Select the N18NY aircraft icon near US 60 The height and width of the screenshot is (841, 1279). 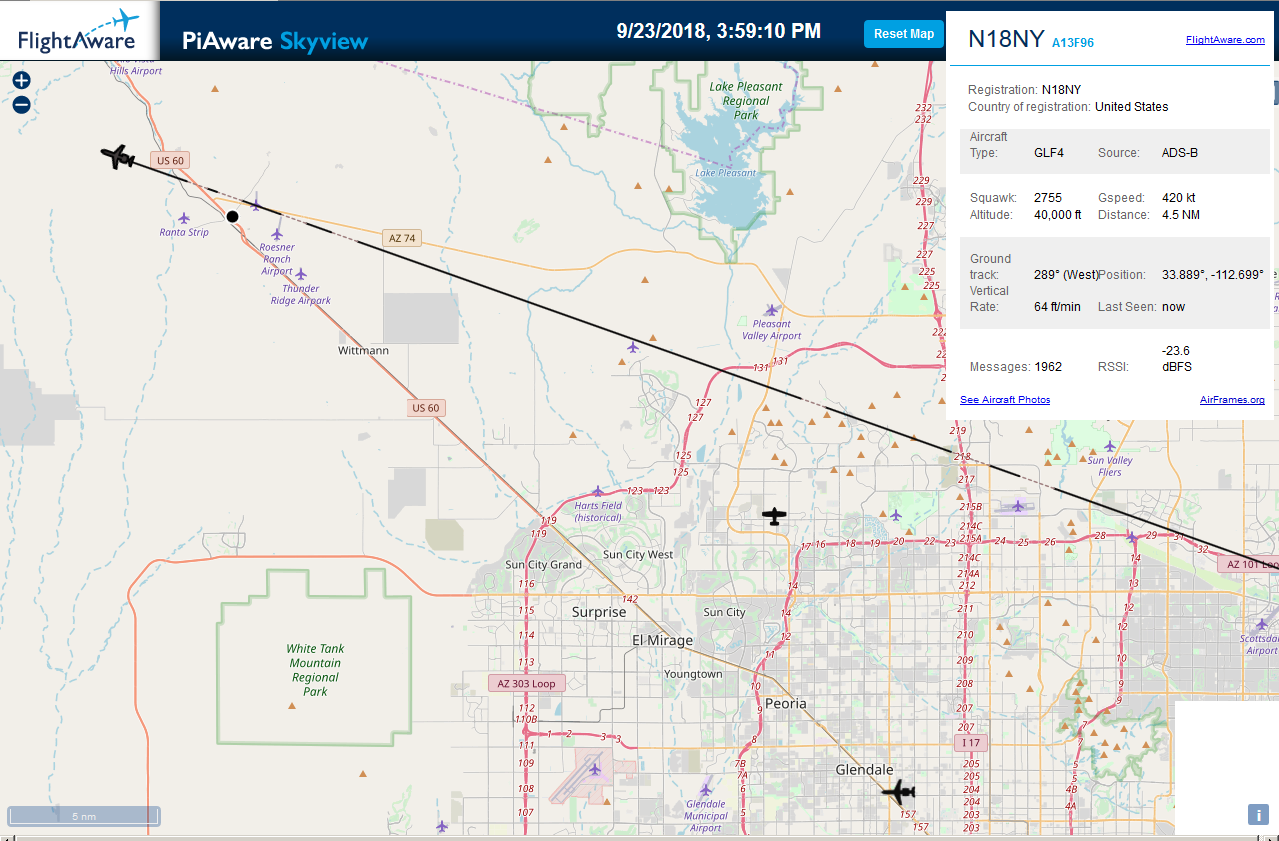pos(119,157)
